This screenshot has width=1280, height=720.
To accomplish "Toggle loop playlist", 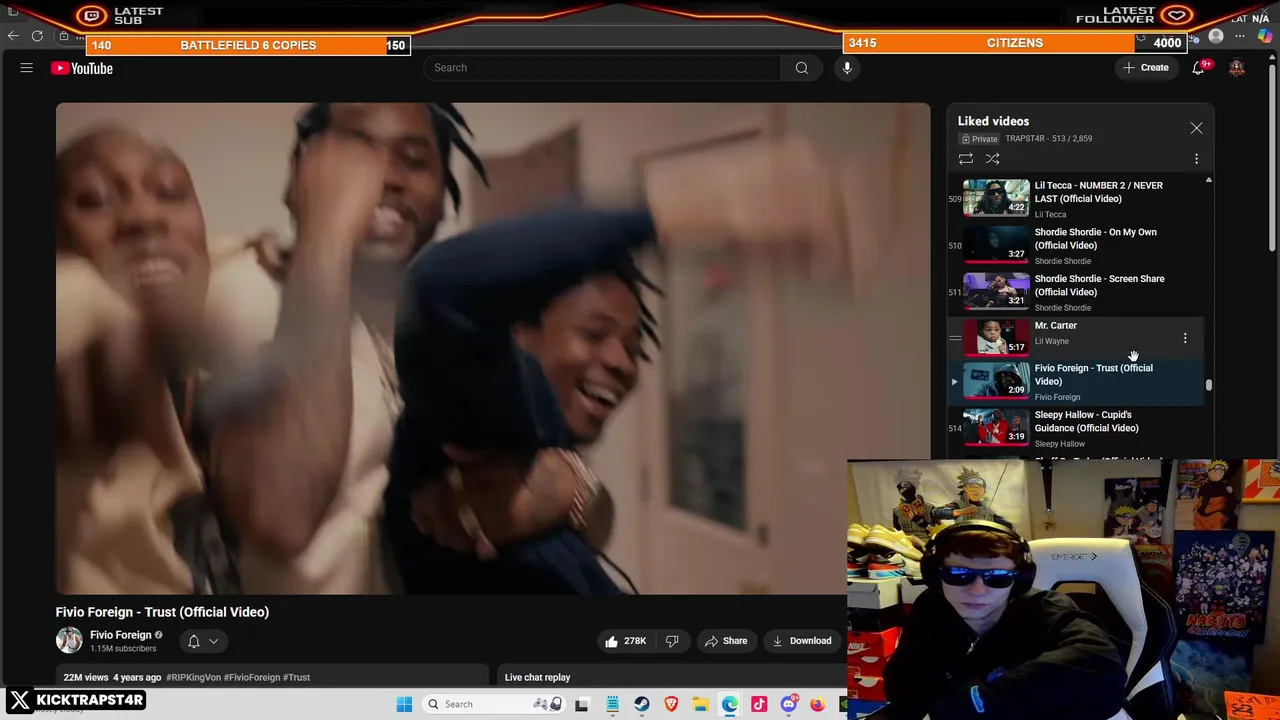I will pyautogui.click(x=966, y=159).
